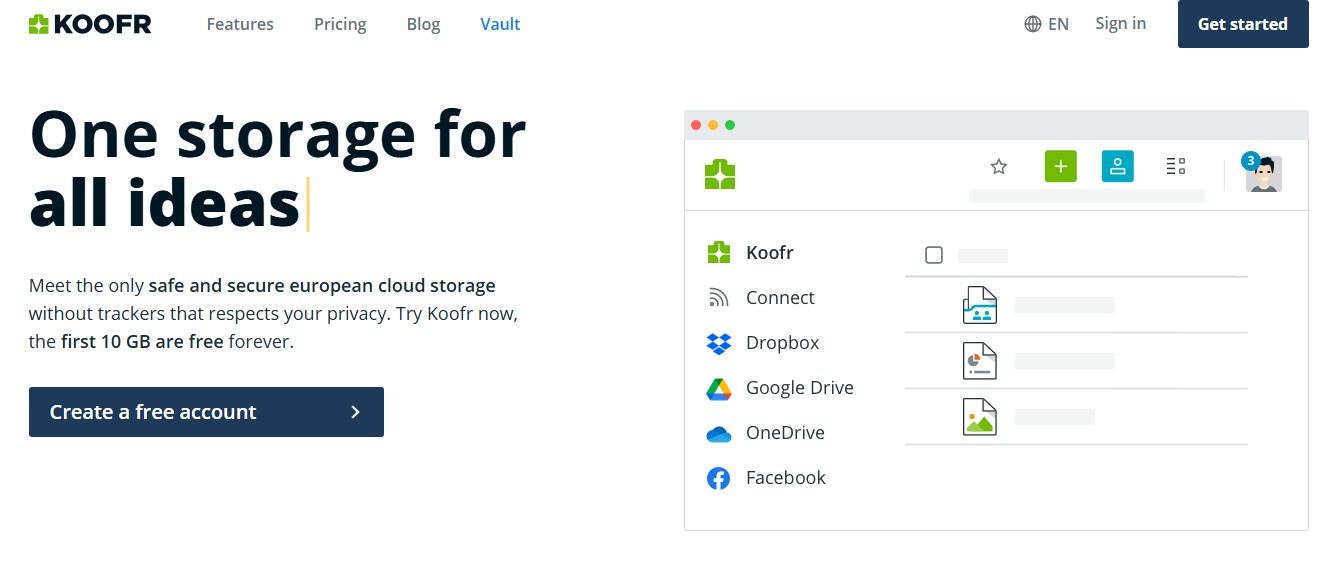This screenshot has height=562, width=1325.
Task: Toggle the list view layout icon
Action: (x=1176, y=166)
